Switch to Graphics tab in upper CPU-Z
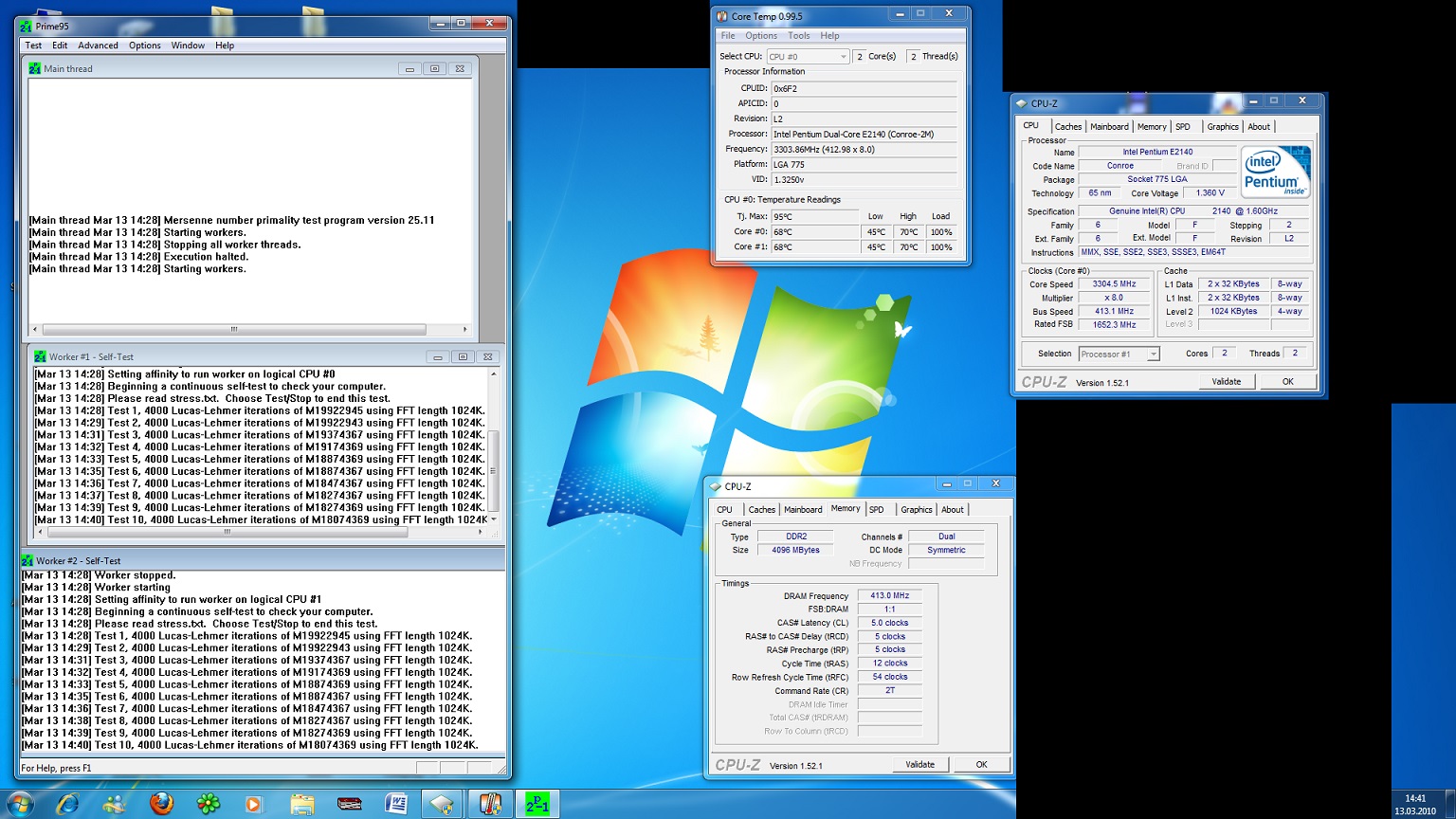This screenshot has height=819, width=1456. pos(1222,127)
